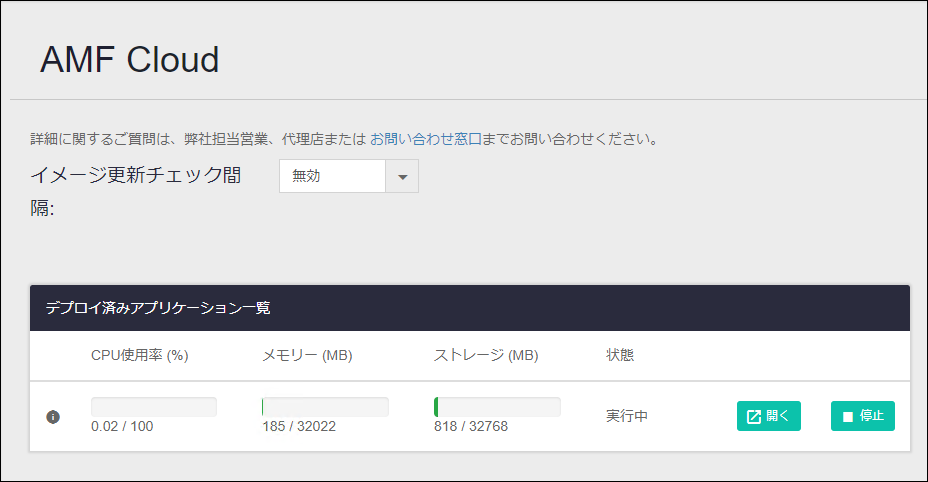Click the memory usage progress bar
This screenshot has width=928, height=482.
tap(325, 407)
